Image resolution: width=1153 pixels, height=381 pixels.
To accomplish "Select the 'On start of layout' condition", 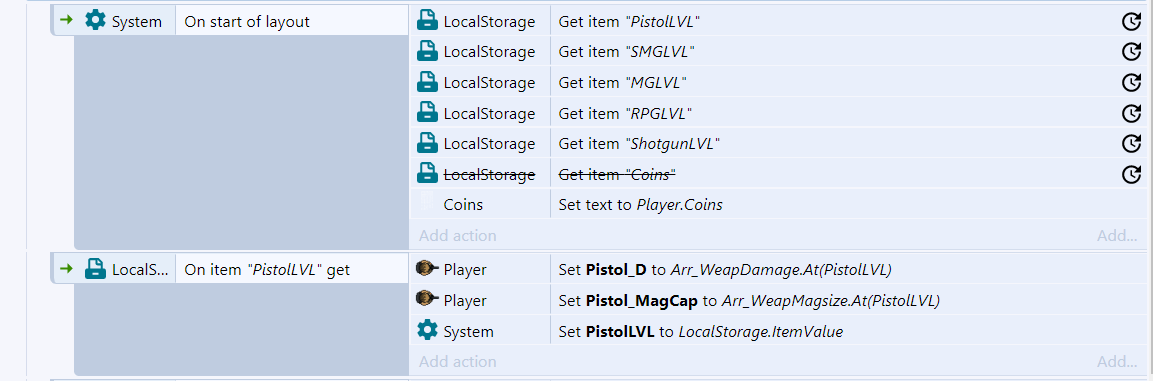I will click(292, 21).
